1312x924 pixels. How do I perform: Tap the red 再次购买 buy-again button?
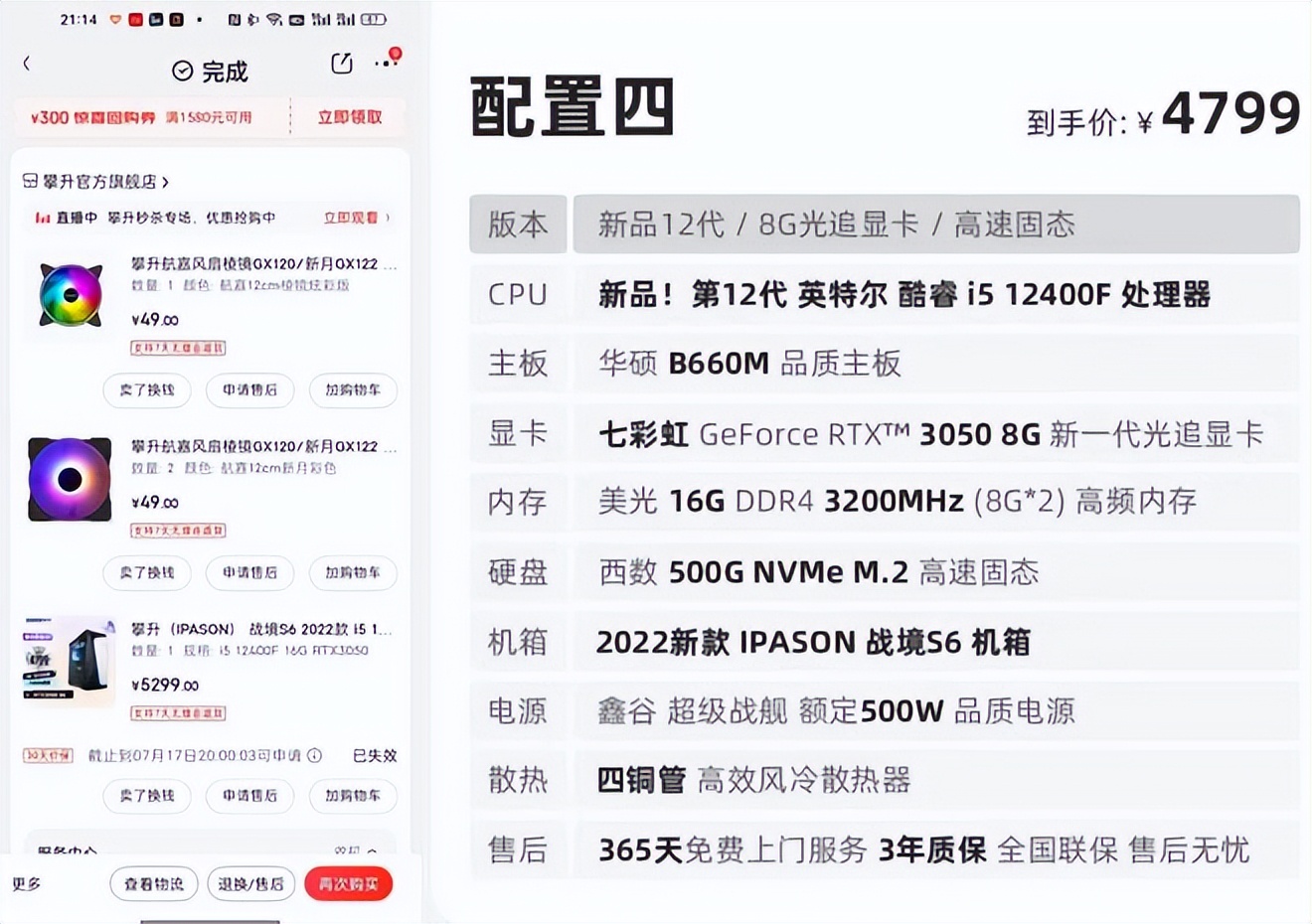tap(348, 883)
